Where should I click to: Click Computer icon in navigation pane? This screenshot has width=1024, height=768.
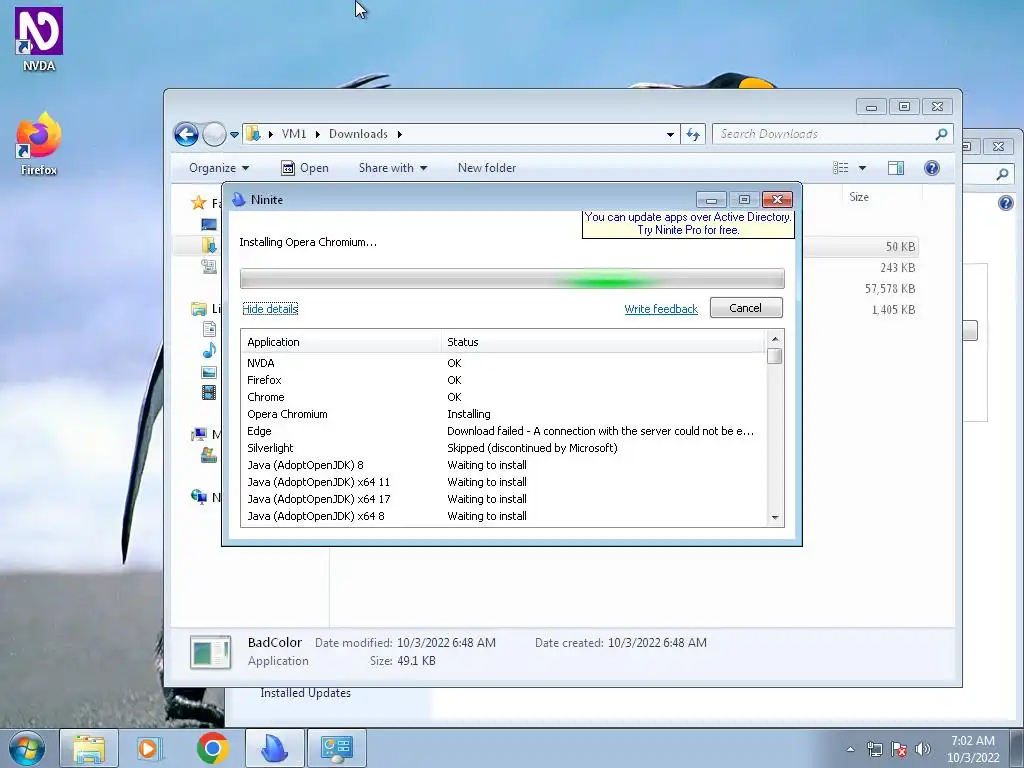pos(199,434)
